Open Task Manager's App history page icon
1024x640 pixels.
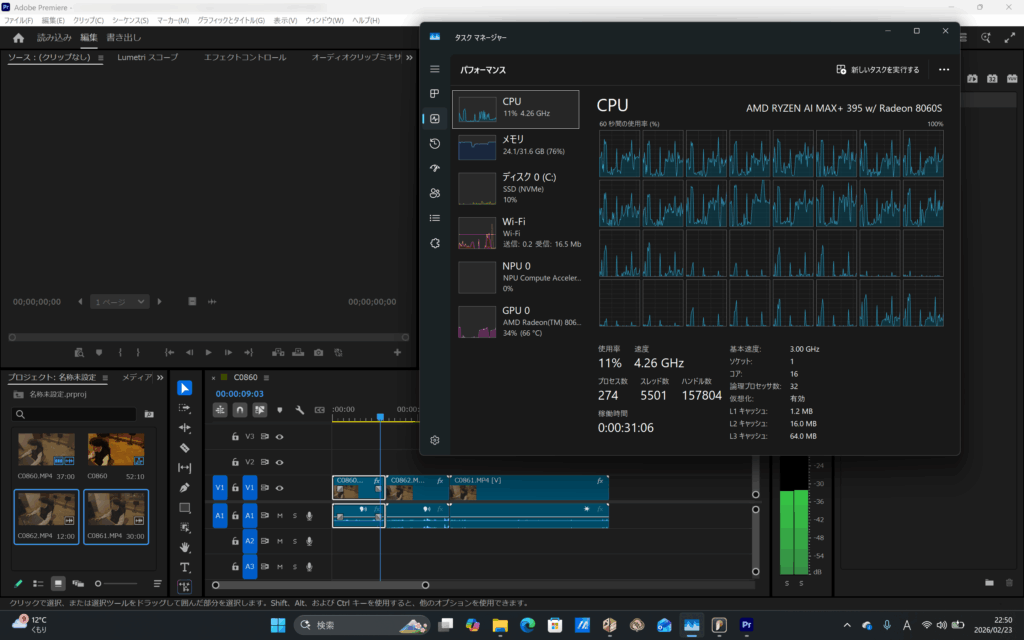pyautogui.click(x=434, y=144)
